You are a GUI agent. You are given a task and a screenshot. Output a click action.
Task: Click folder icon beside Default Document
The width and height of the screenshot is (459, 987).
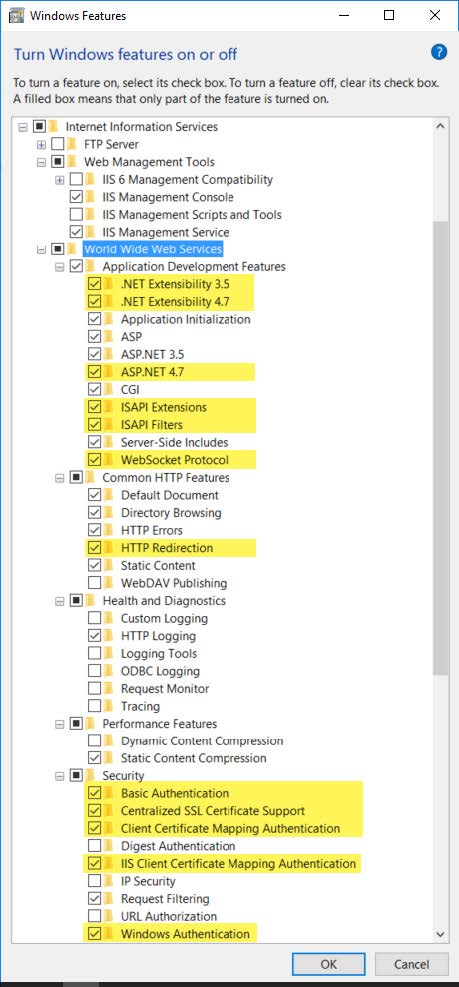coord(110,495)
